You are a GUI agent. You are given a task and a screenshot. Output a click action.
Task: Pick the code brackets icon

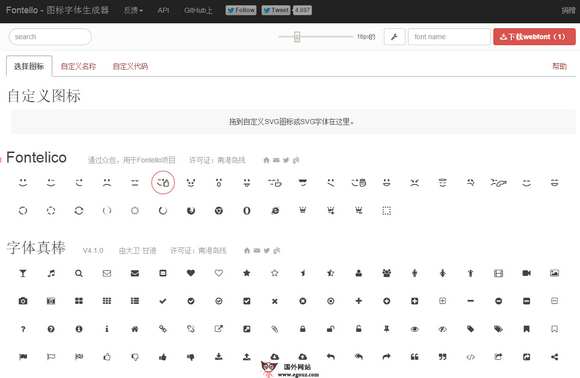click(x=471, y=357)
